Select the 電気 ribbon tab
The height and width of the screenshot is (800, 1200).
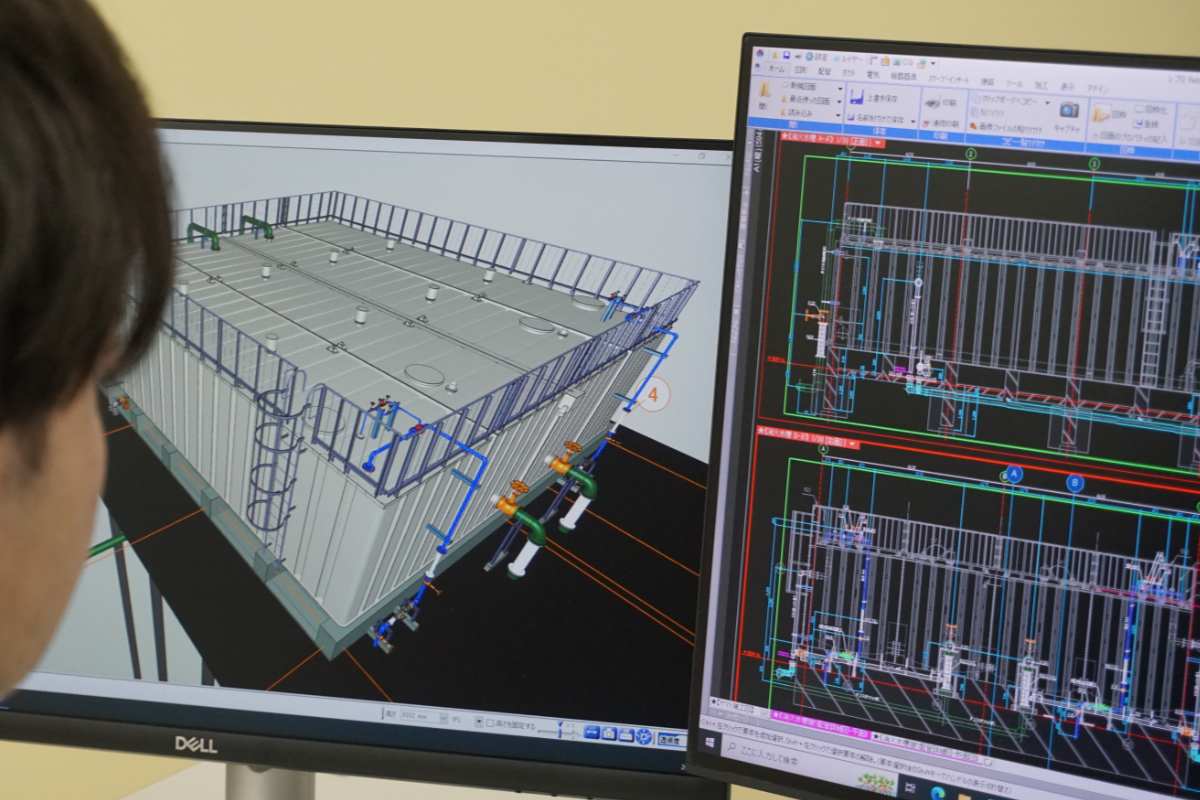(x=873, y=74)
